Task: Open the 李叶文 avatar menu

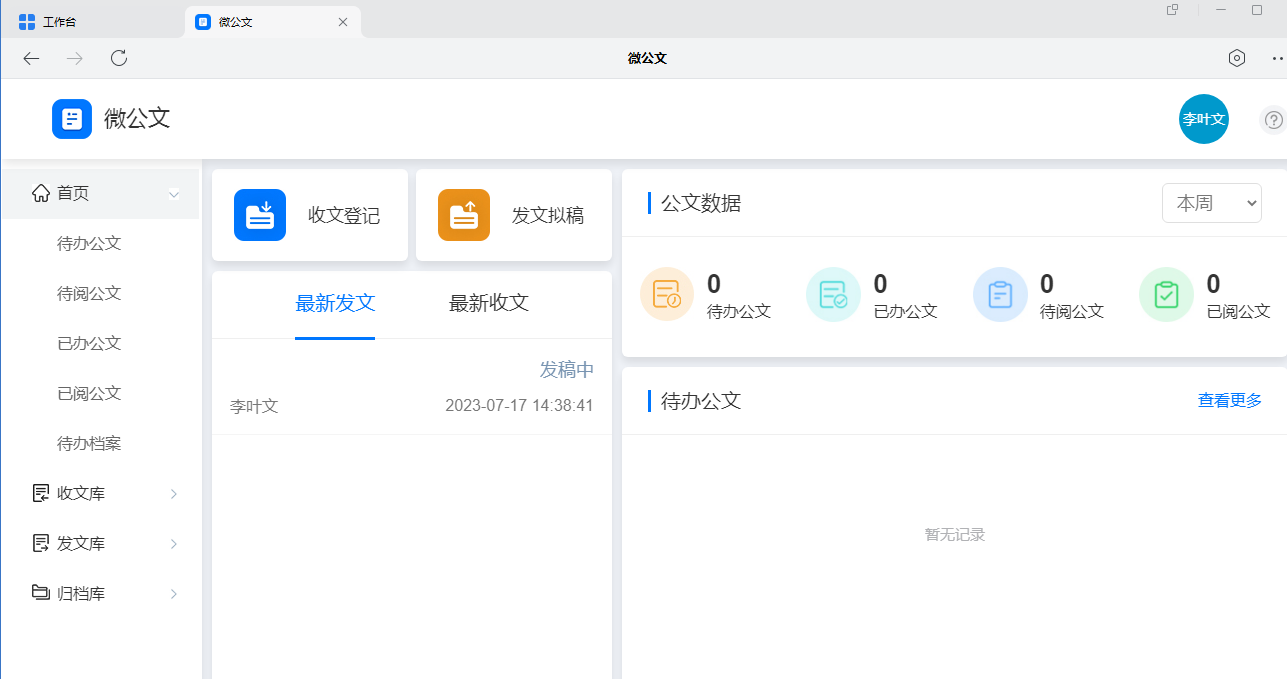Action: point(1203,118)
